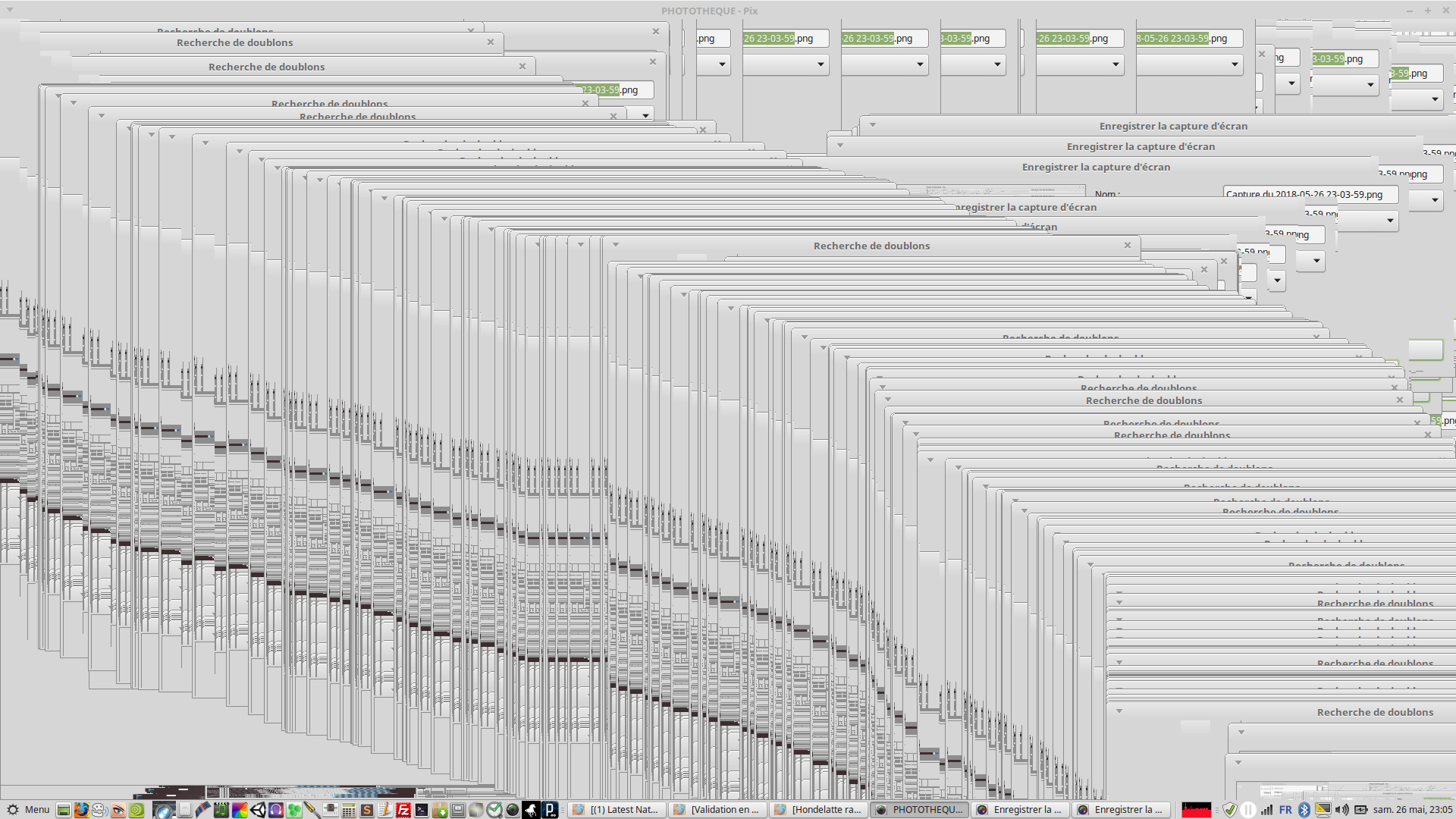Screen dimensions: 1456x819
Task: Switch to the PHOTOTHEQU... taskbar window
Action: tap(919, 810)
